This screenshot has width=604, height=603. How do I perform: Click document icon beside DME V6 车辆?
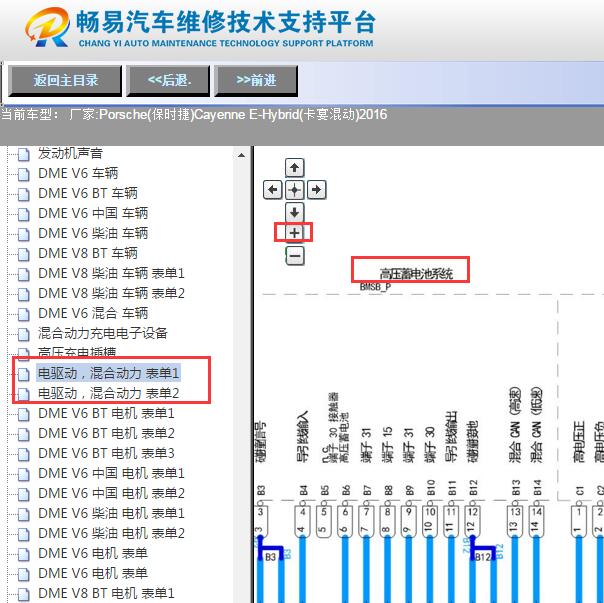[x=23, y=174]
